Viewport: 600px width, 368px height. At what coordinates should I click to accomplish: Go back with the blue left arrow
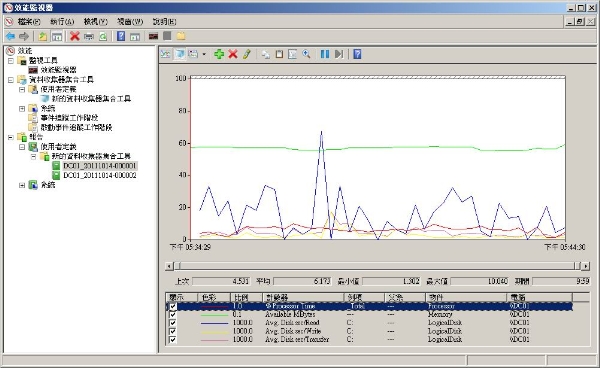(10, 36)
